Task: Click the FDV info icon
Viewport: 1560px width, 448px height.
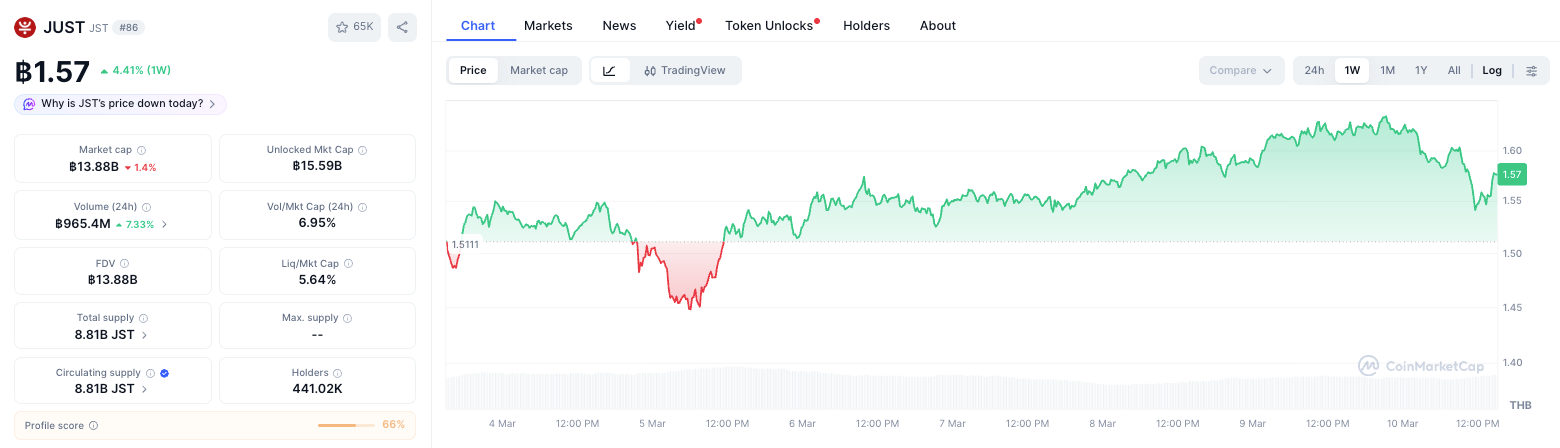Action: [x=124, y=263]
